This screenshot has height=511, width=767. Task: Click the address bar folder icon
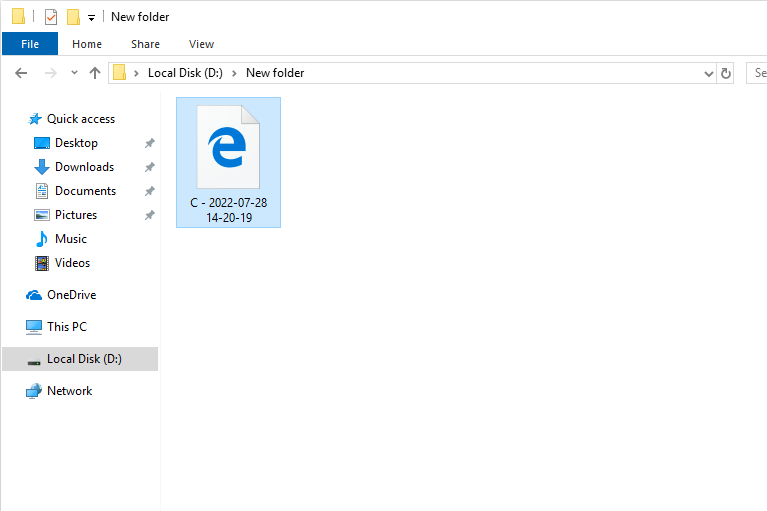coord(119,73)
